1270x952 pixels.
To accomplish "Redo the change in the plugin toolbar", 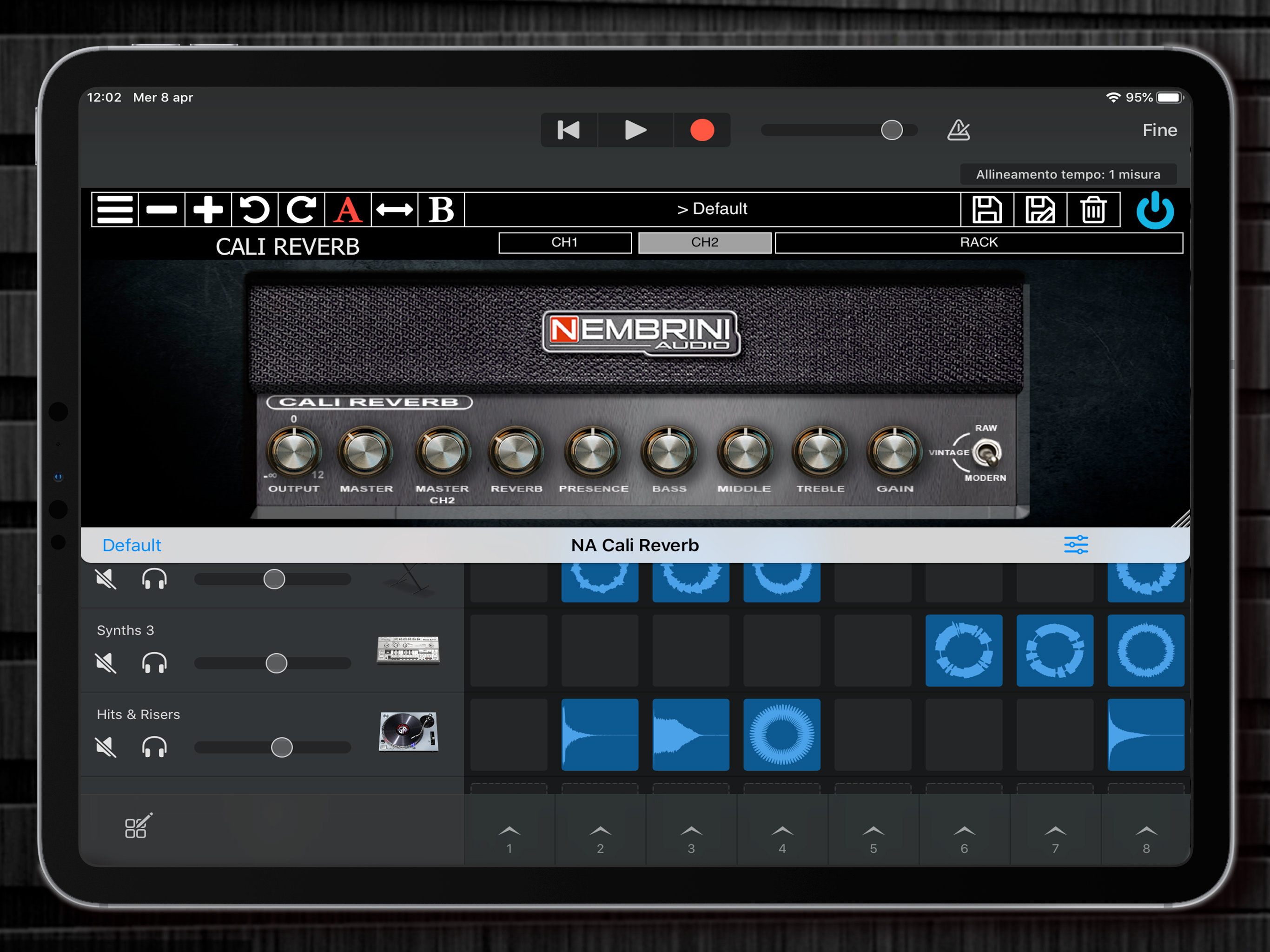I will pyautogui.click(x=301, y=210).
